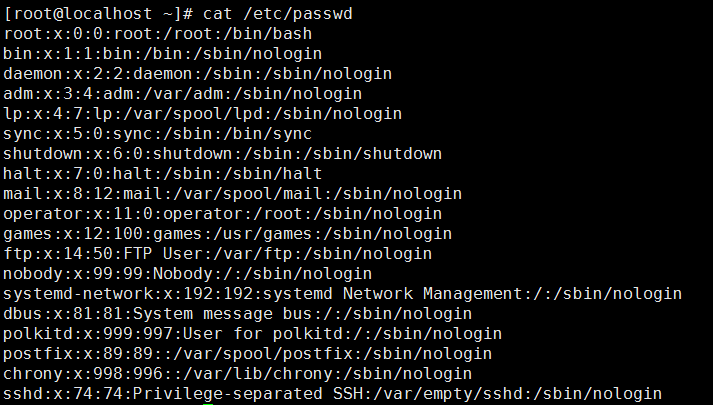The height and width of the screenshot is (405, 713).
Task: Click the operator account line
Action: tap(223, 214)
